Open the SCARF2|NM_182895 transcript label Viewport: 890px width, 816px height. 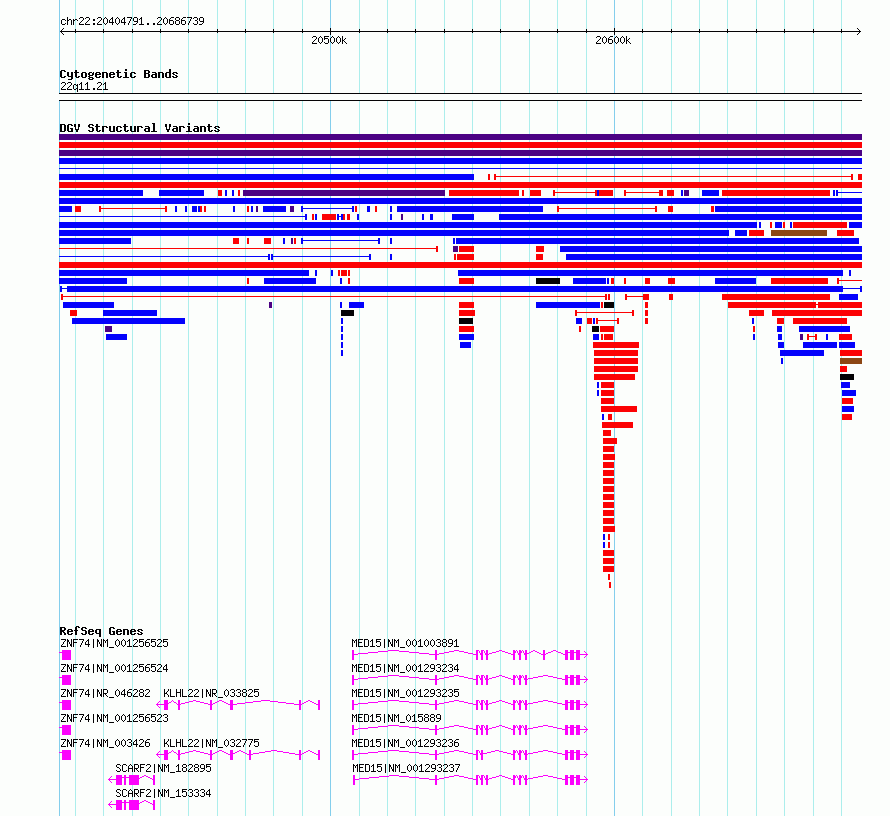(x=163, y=768)
